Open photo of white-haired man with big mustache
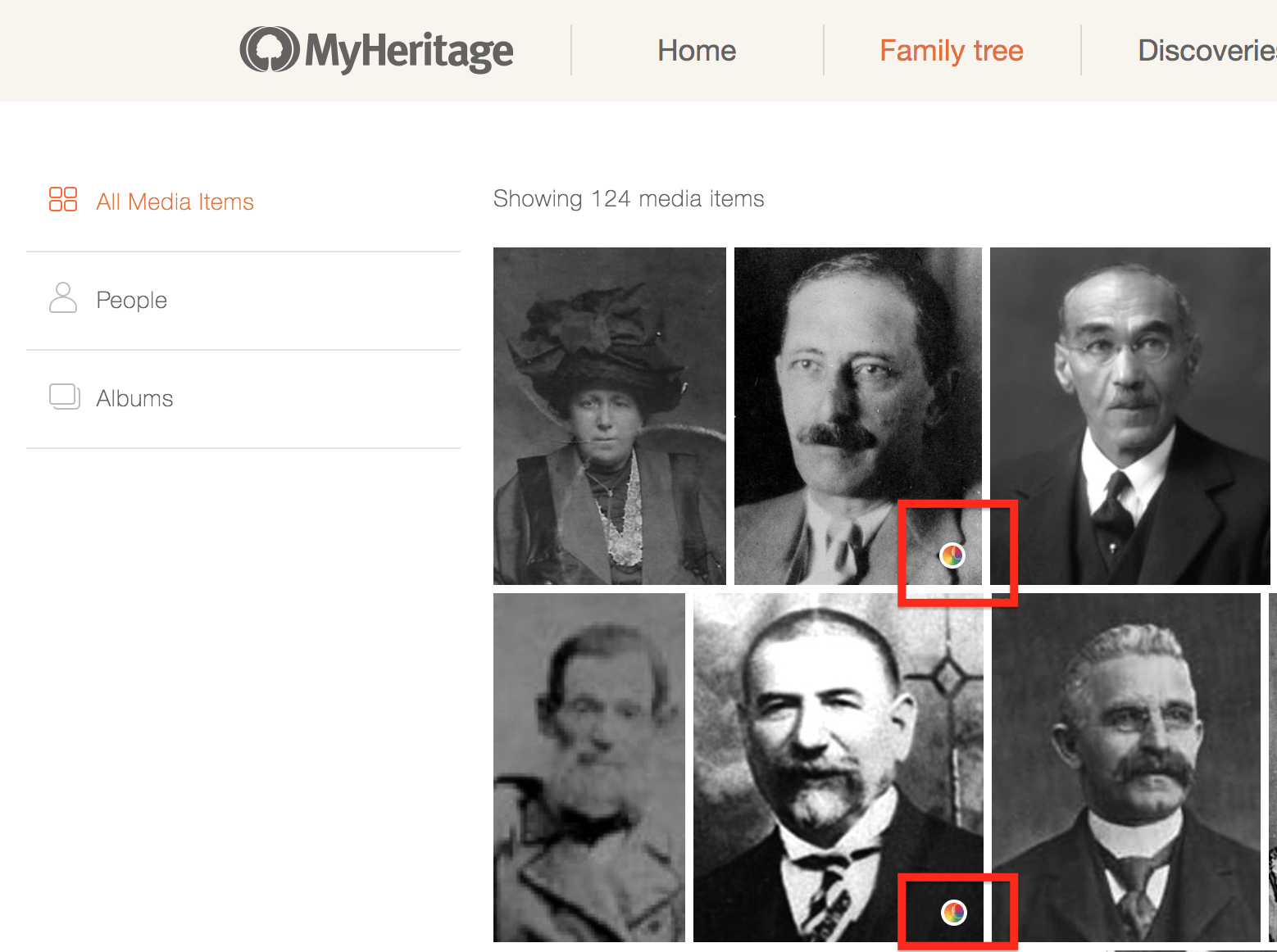The width and height of the screenshot is (1277, 952). pyautogui.click(x=1126, y=768)
